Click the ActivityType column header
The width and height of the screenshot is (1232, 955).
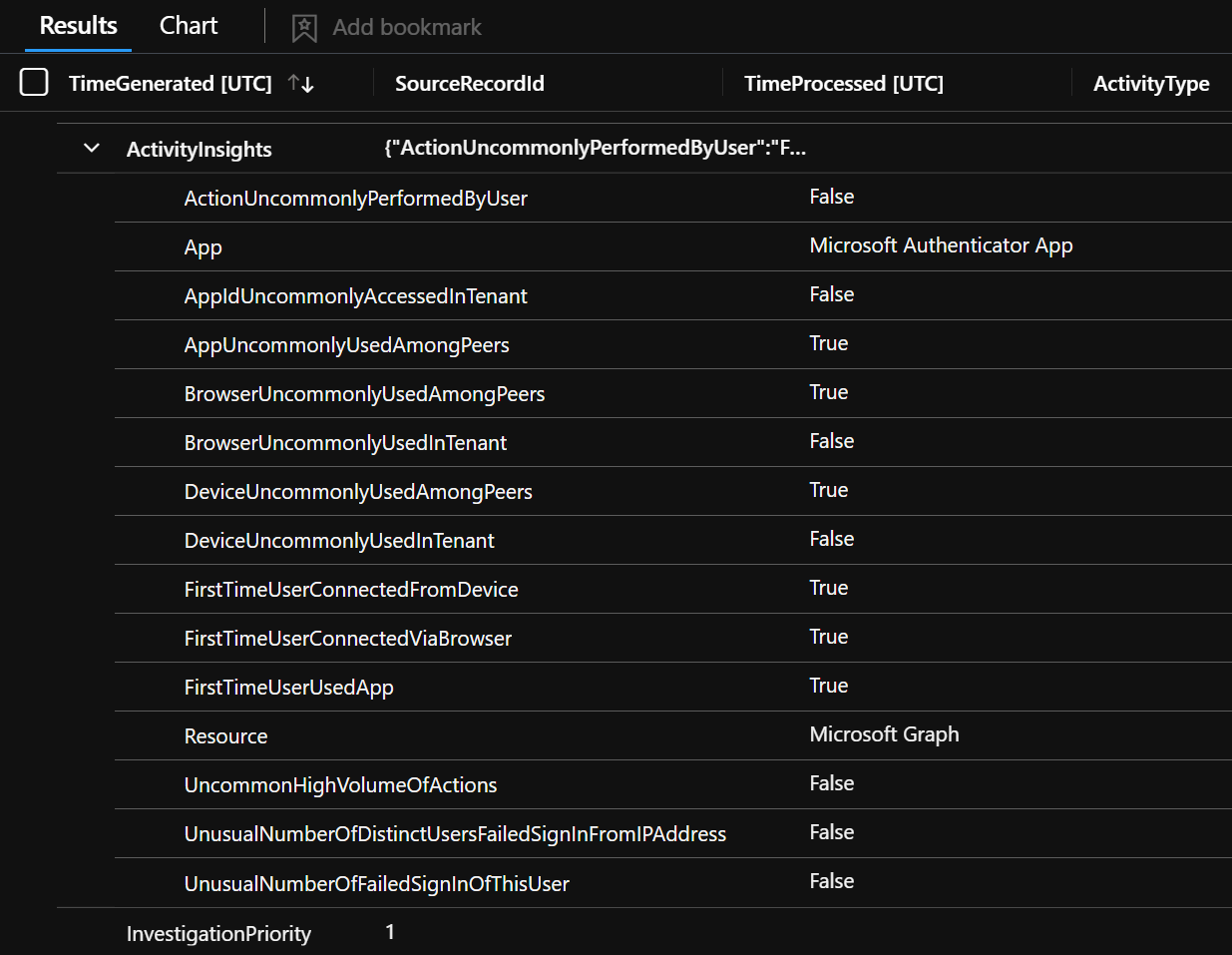click(x=1151, y=83)
